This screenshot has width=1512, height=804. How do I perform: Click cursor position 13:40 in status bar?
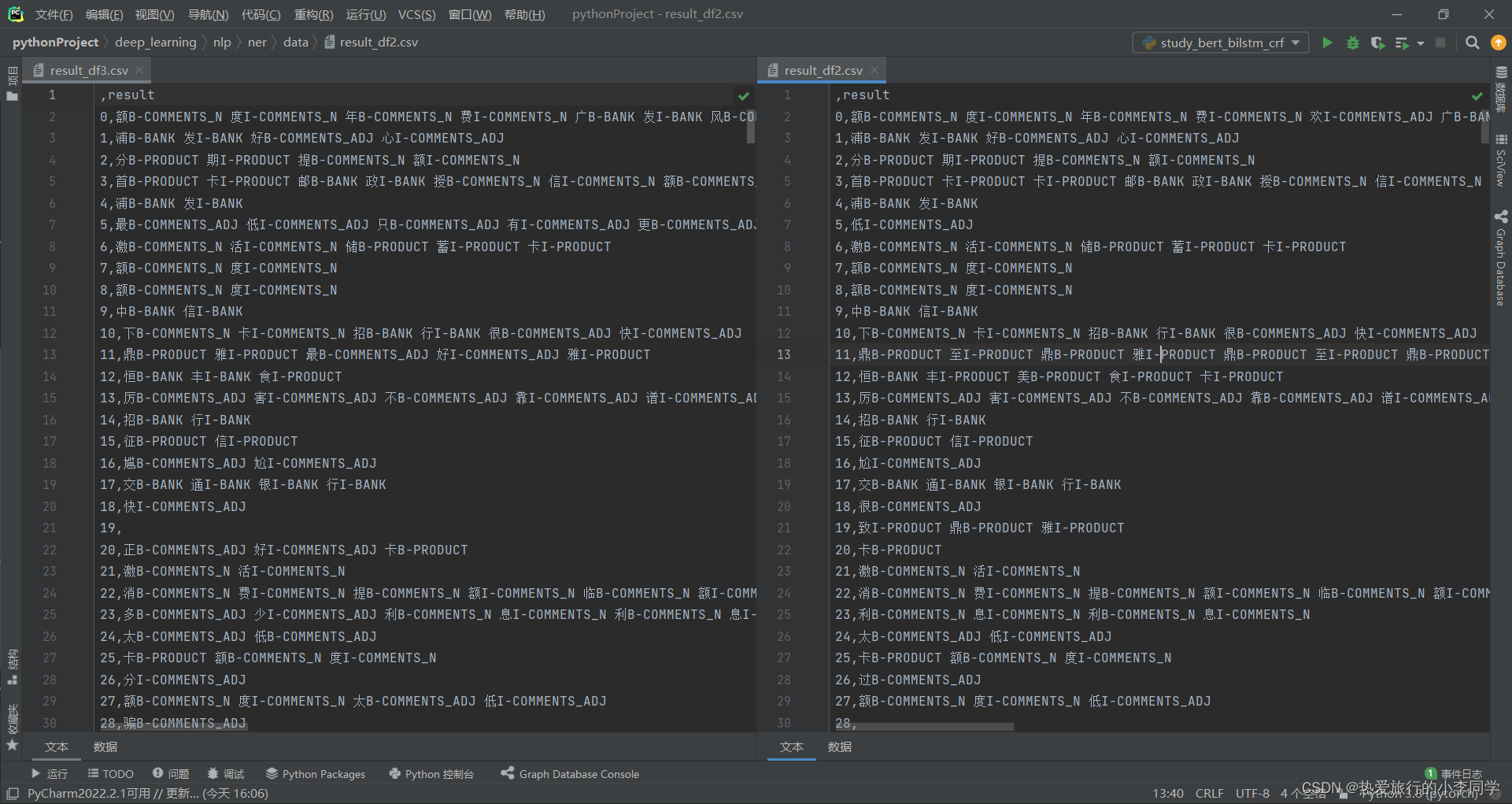[1168, 793]
